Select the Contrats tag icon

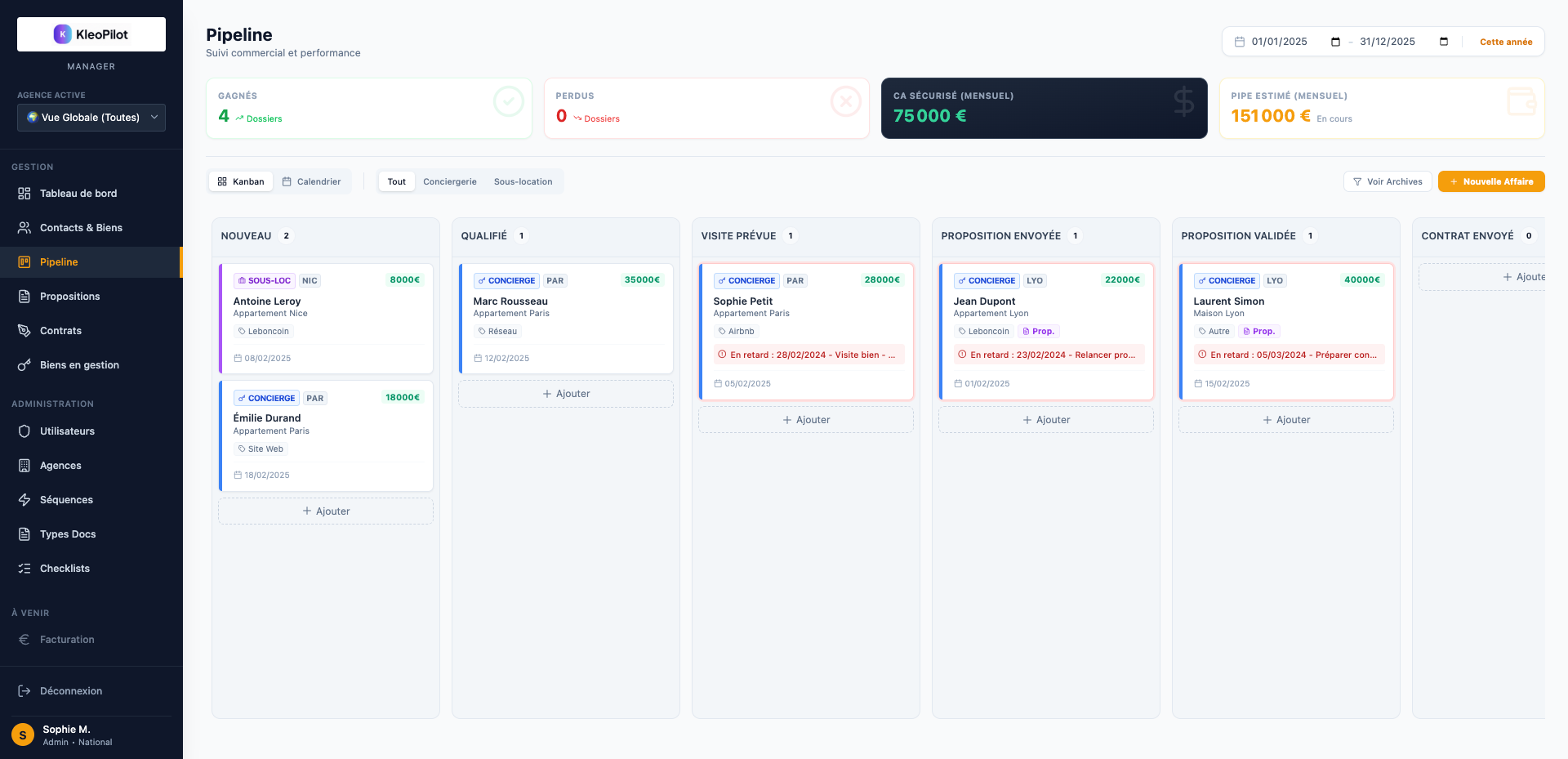(x=23, y=331)
